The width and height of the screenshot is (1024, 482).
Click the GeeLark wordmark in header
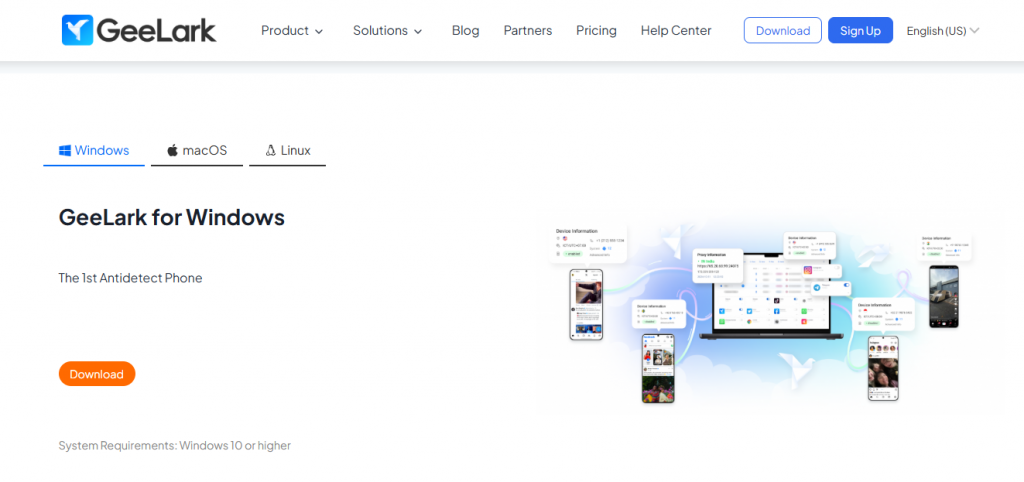tap(156, 31)
